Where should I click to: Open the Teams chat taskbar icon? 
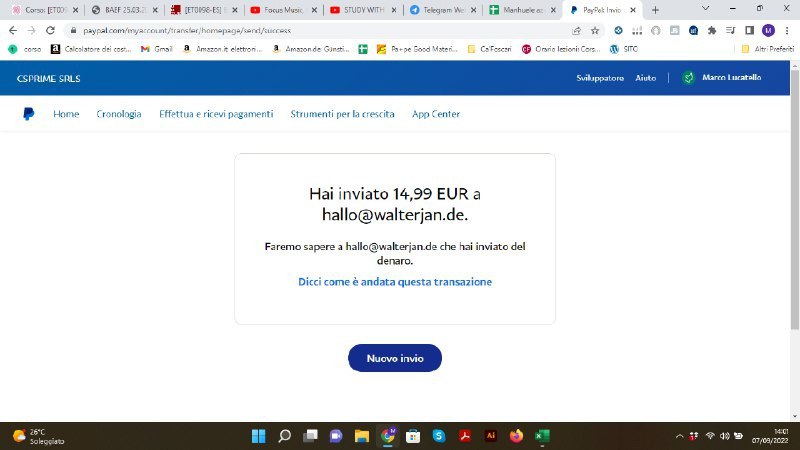click(336, 436)
